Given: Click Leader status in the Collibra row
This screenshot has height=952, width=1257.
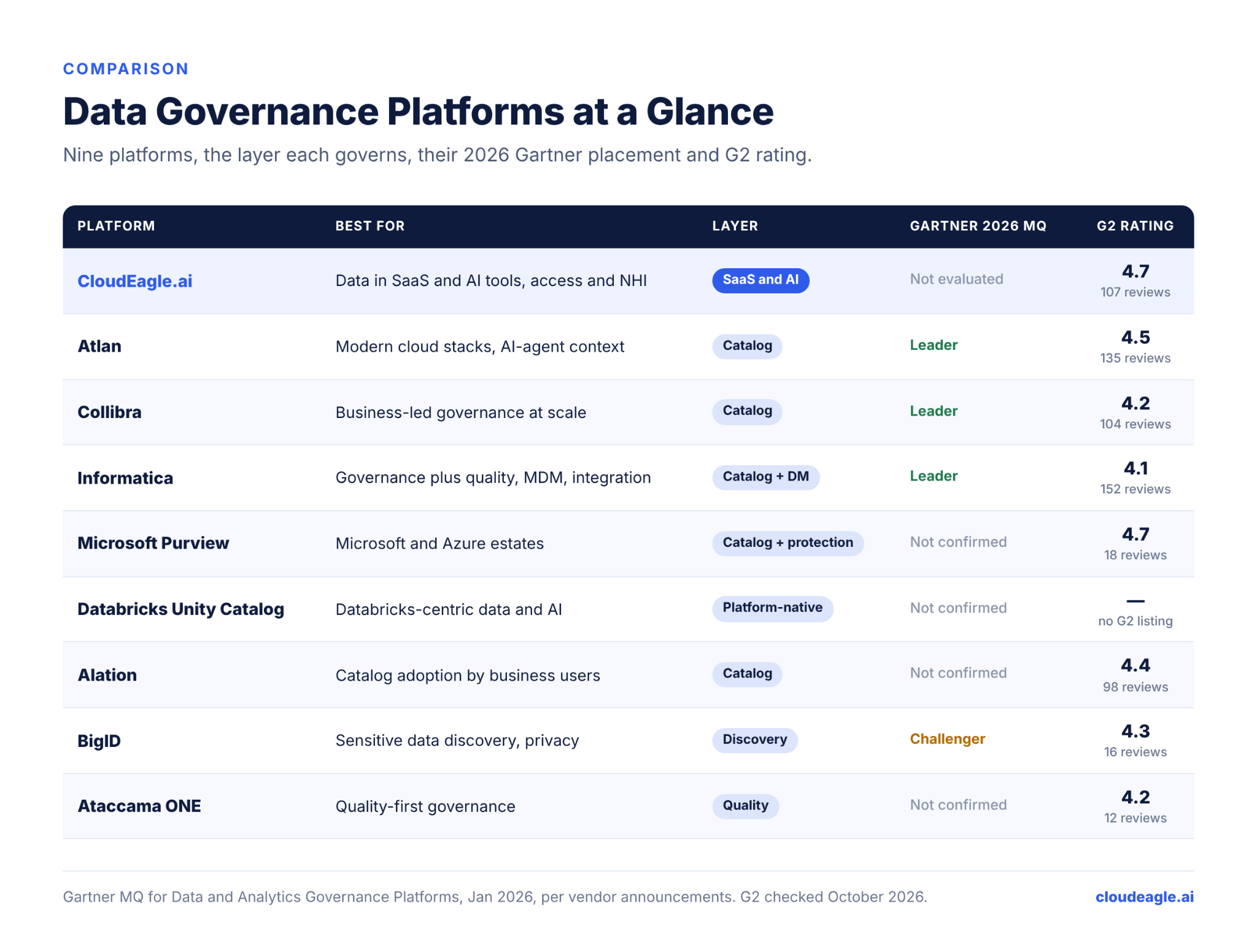Looking at the screenshot, I should pyautogui.click(x=934, y=411).
